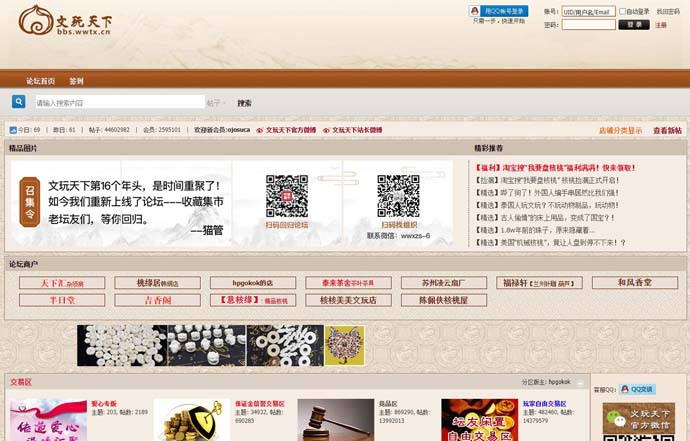Image resolution: width=690 pixels, height=441 pixels.
Task: Click the statistics chart icon beside 今日
Action: [x=13, y=130]
